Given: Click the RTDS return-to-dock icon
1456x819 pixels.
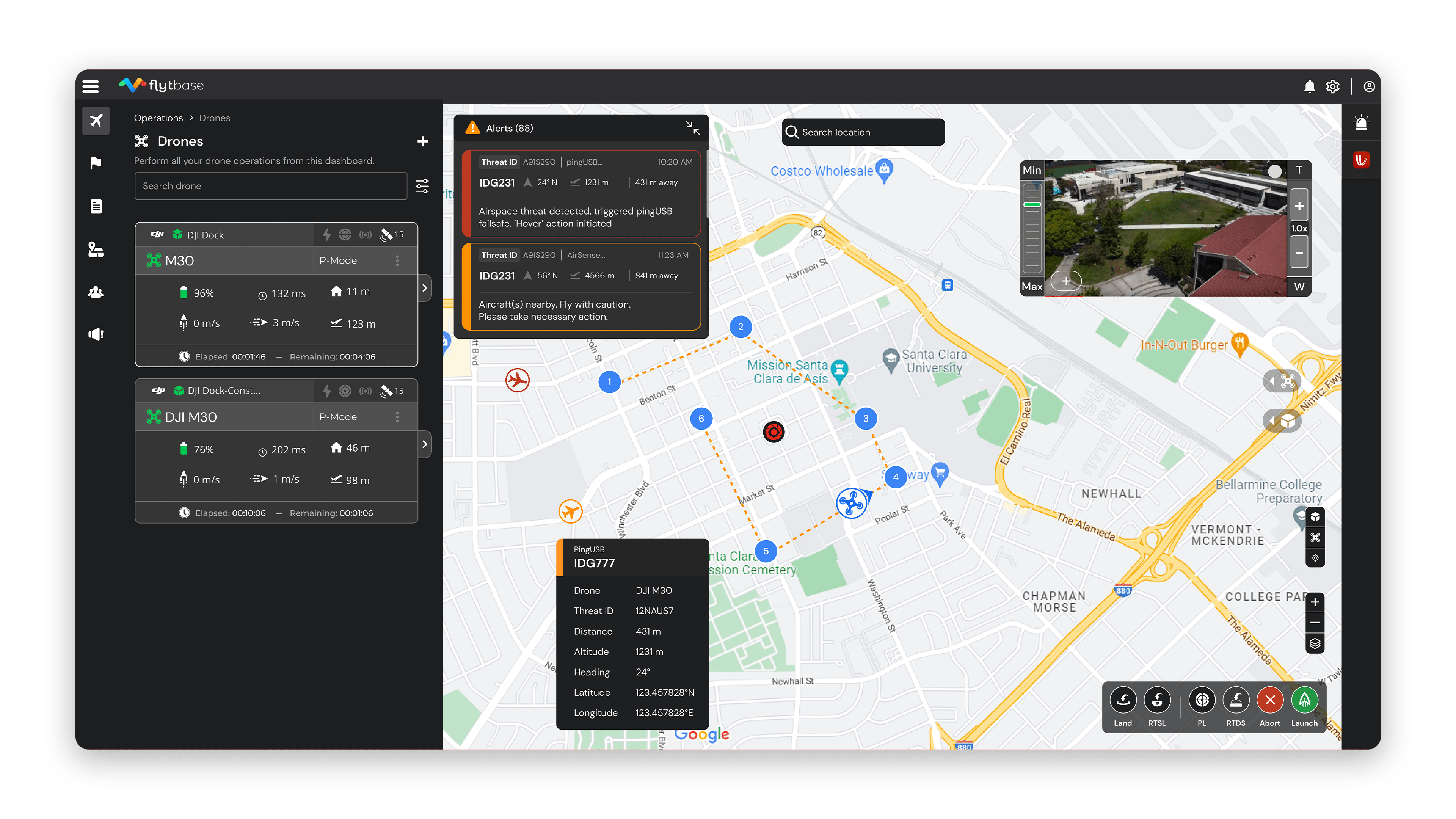Looking at the screenshot, I should (1236, 700).
